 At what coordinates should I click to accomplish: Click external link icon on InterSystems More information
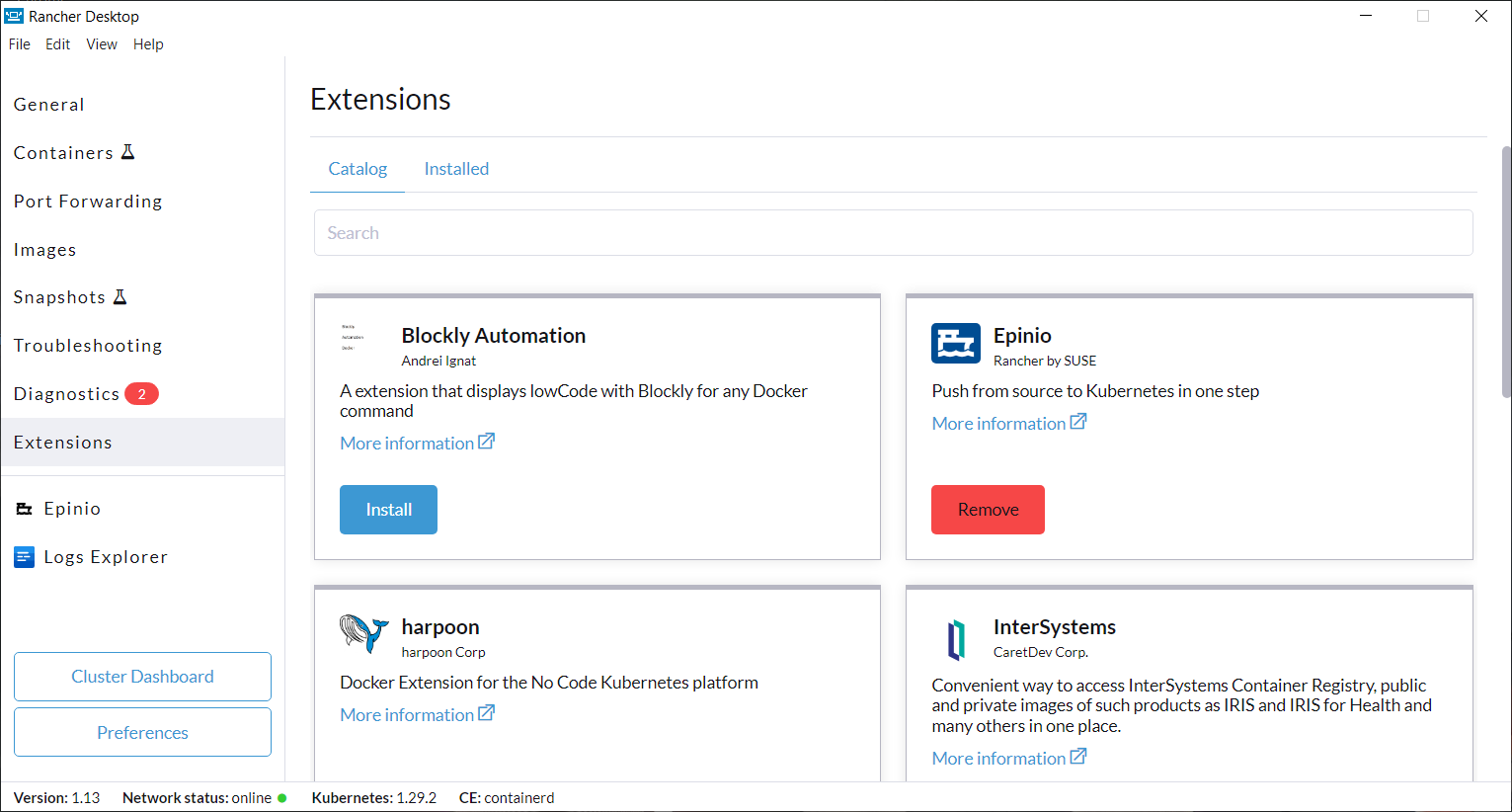click(x=1078, y=757)
